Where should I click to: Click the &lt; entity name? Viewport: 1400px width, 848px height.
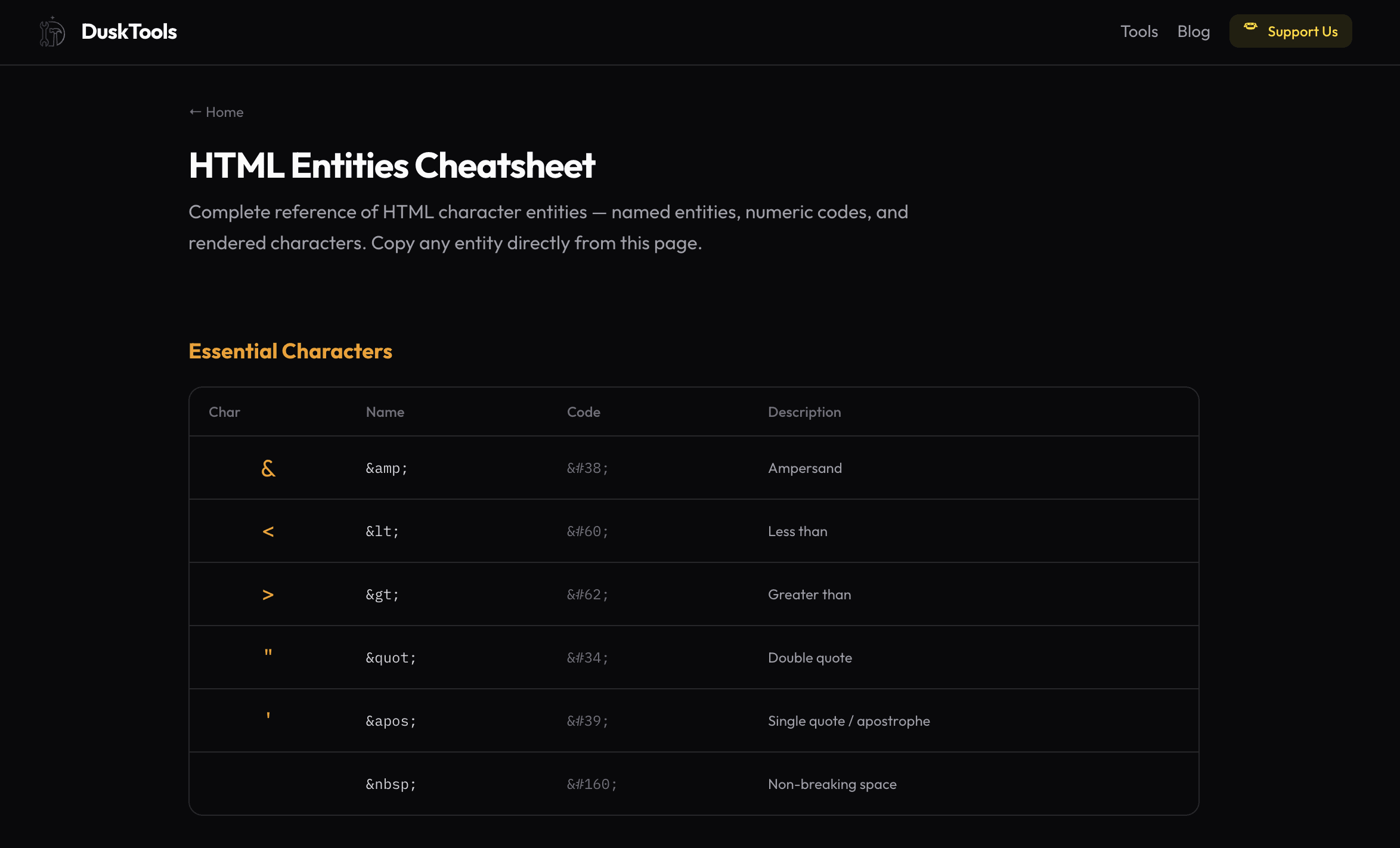382,531
